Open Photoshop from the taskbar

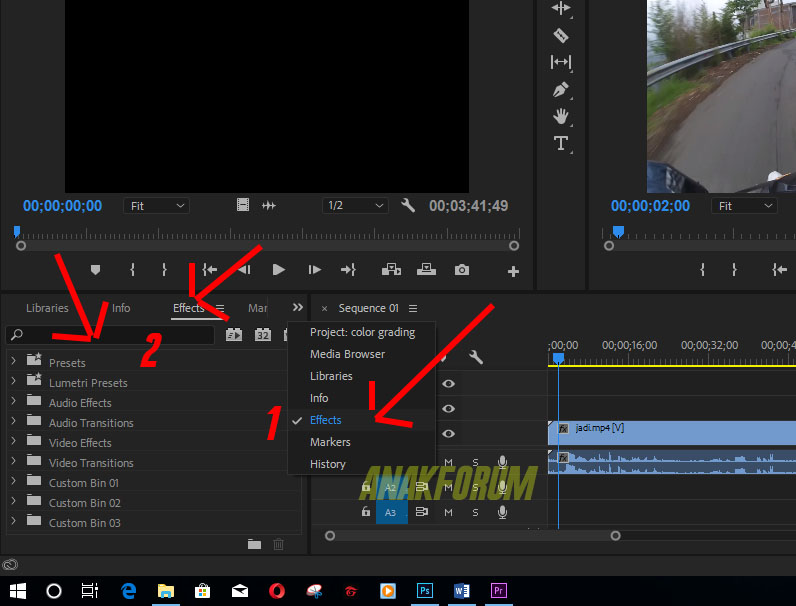pyautogui.click(x=424, y=591)
